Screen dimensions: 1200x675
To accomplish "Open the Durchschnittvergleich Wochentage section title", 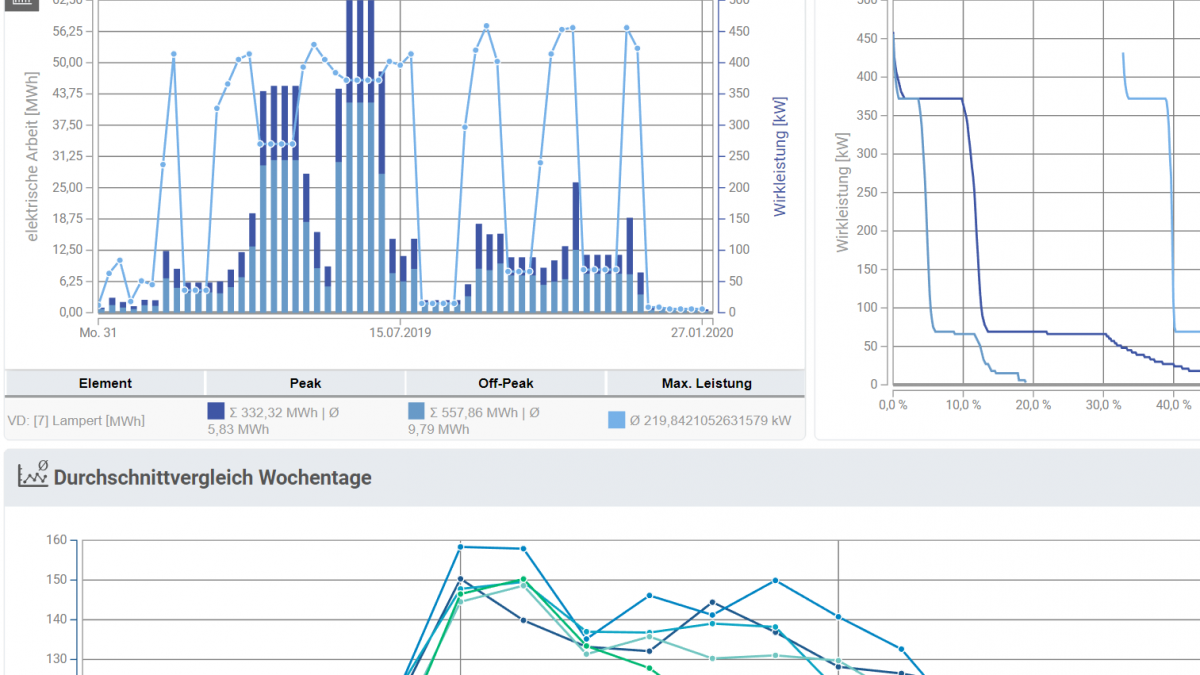I will (212, 477).
